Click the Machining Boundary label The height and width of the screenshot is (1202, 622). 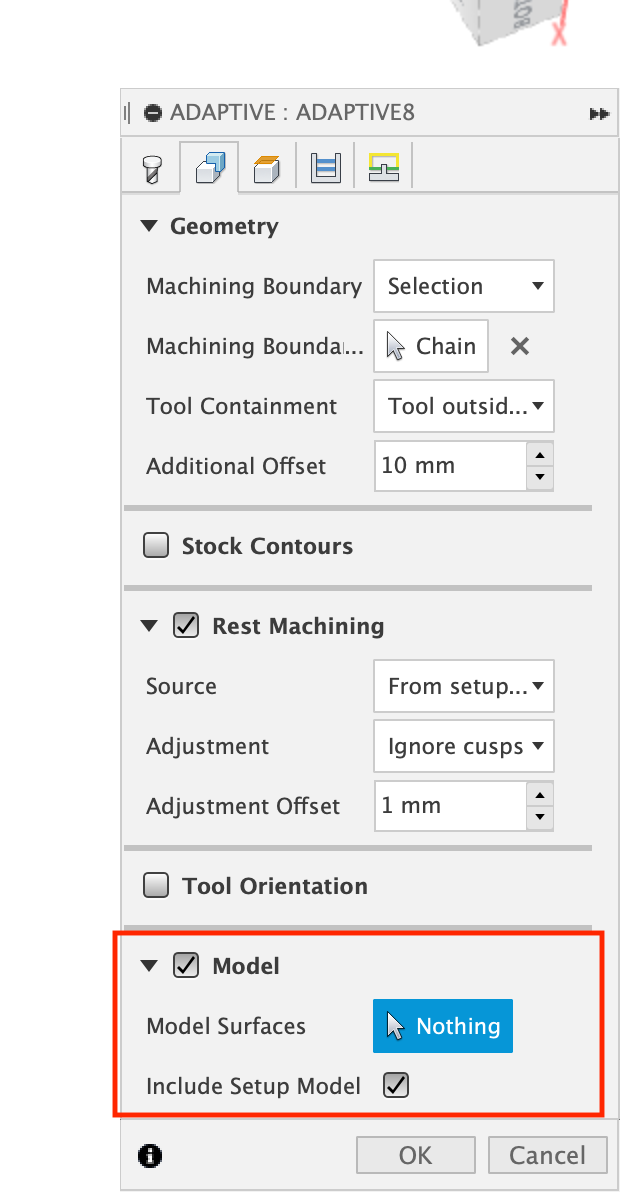(254, 286)
